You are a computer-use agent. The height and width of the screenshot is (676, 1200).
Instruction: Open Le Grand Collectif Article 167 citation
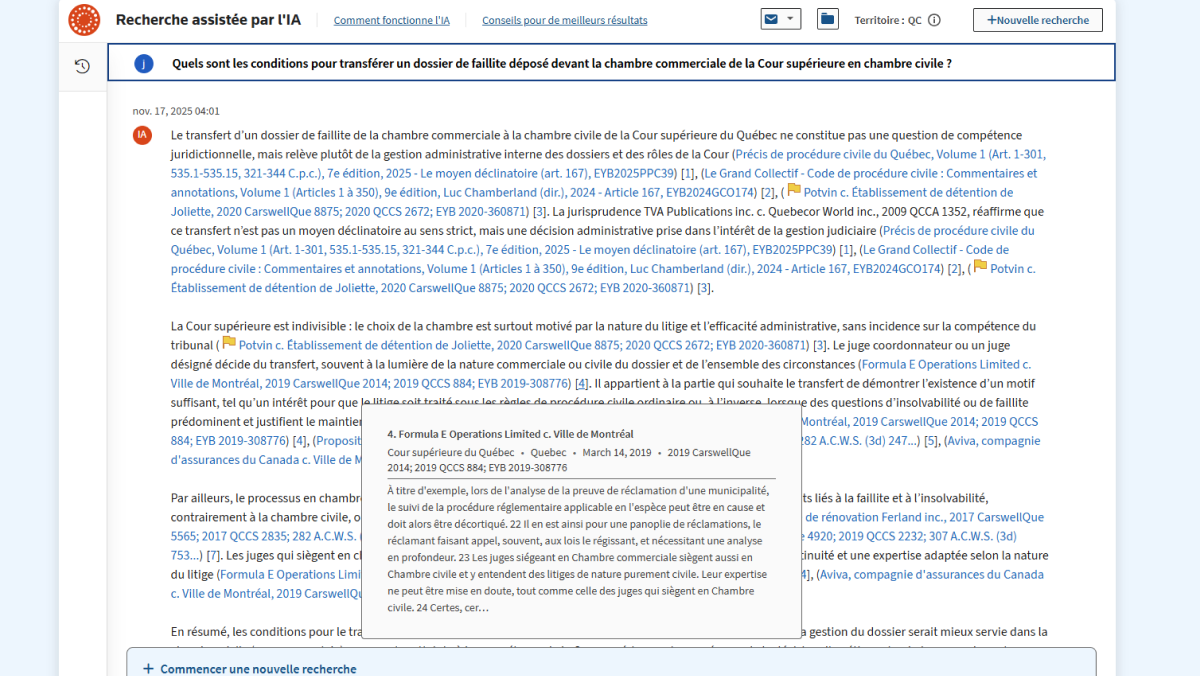click(869, 173)
